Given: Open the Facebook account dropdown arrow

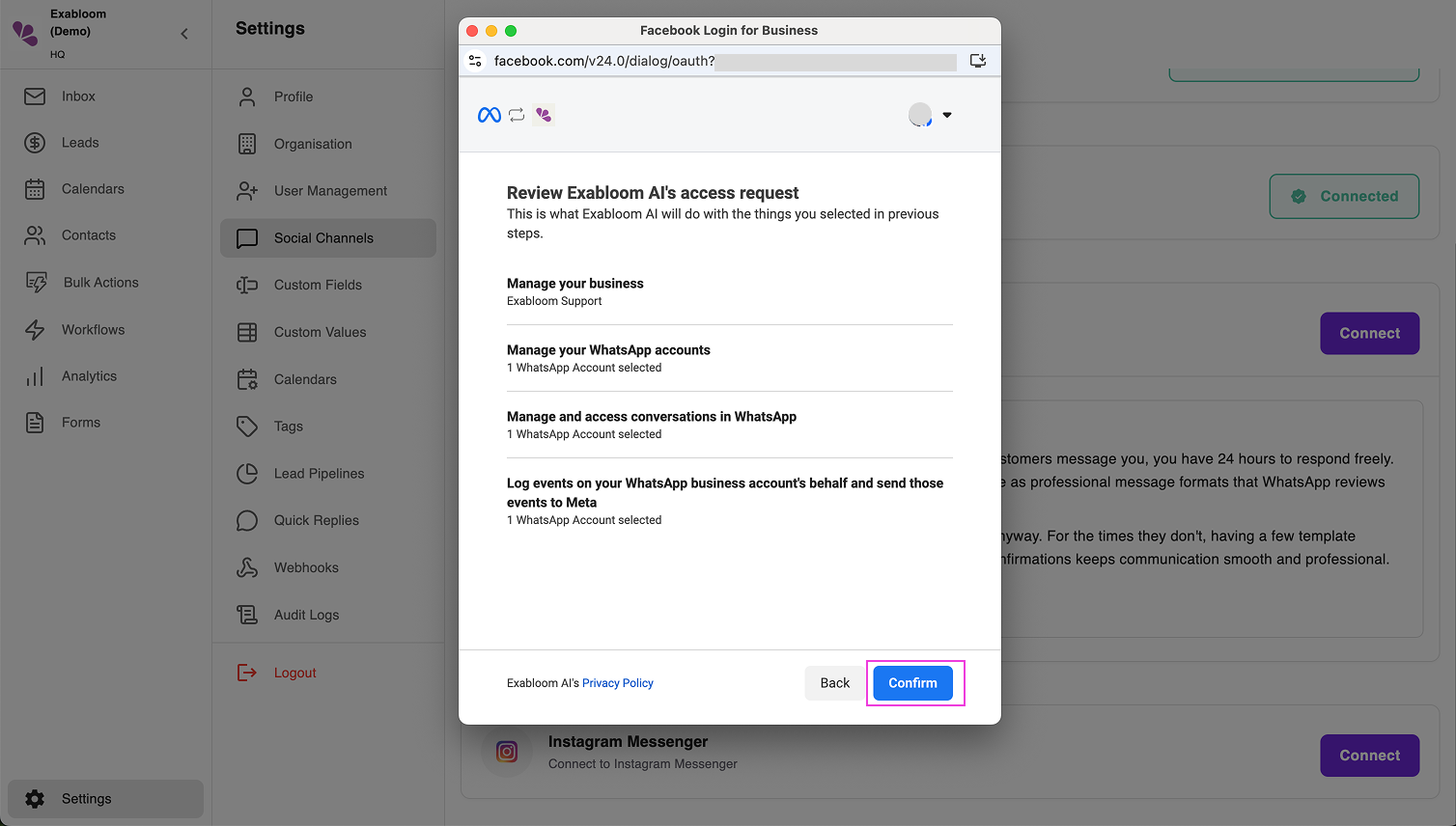Looking at the screenshot, I should tap(947, 114).
